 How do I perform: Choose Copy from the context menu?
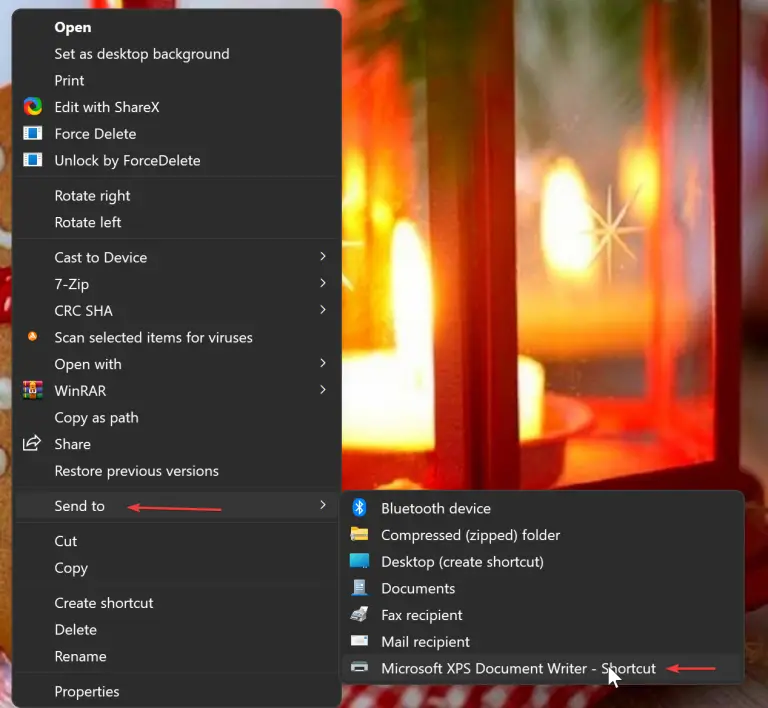[x=177, y=568]
